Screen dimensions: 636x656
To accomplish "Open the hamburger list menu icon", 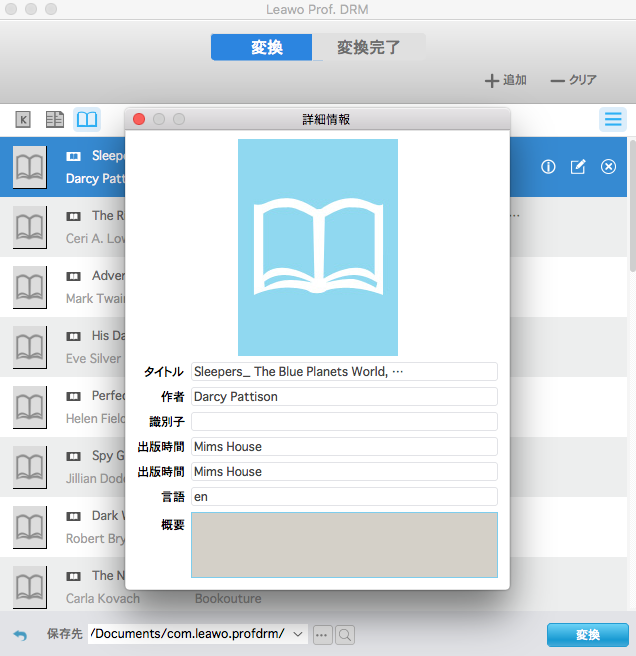I will (613, 120).
